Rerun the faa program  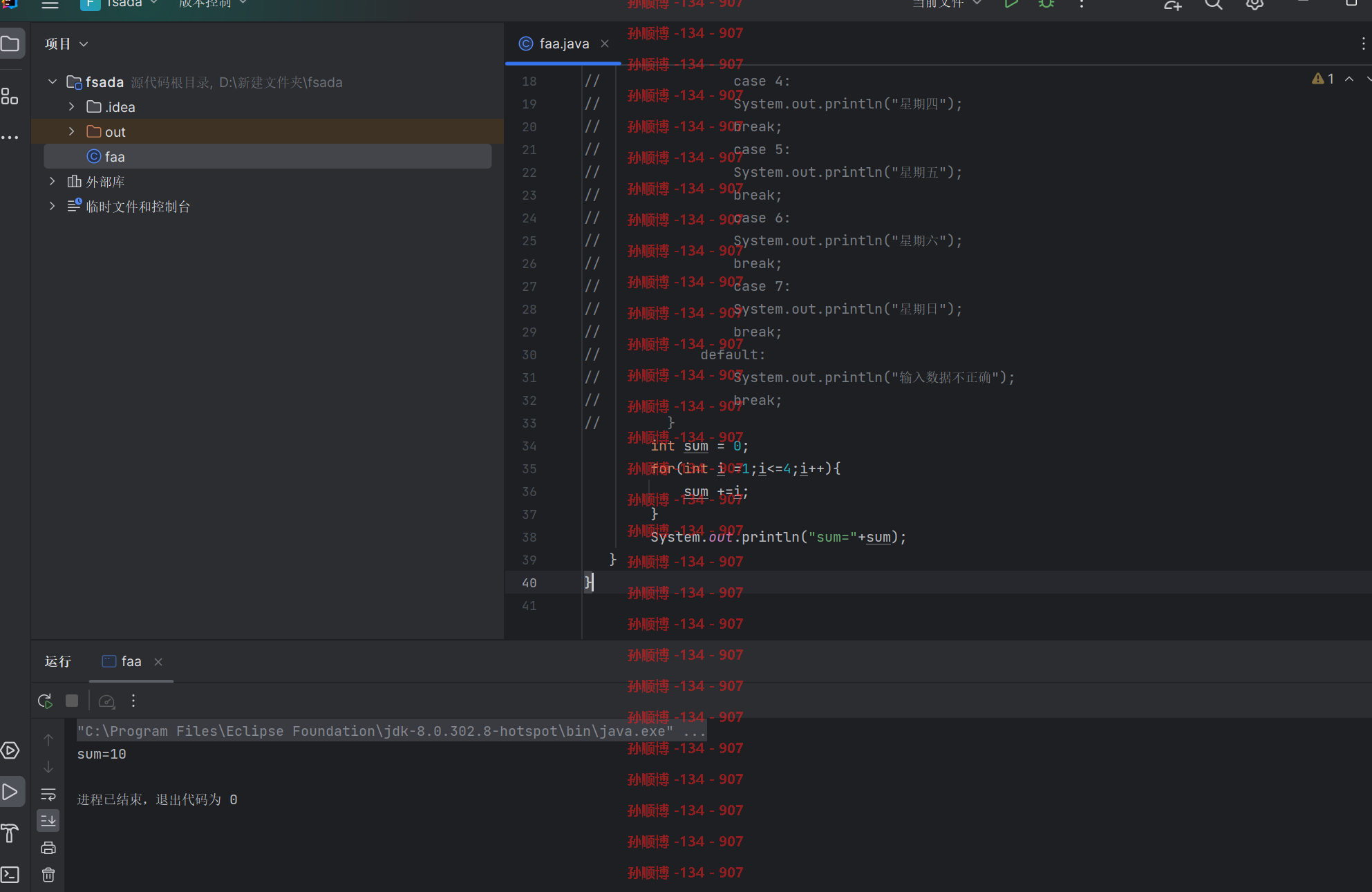[x=45, y=701]
